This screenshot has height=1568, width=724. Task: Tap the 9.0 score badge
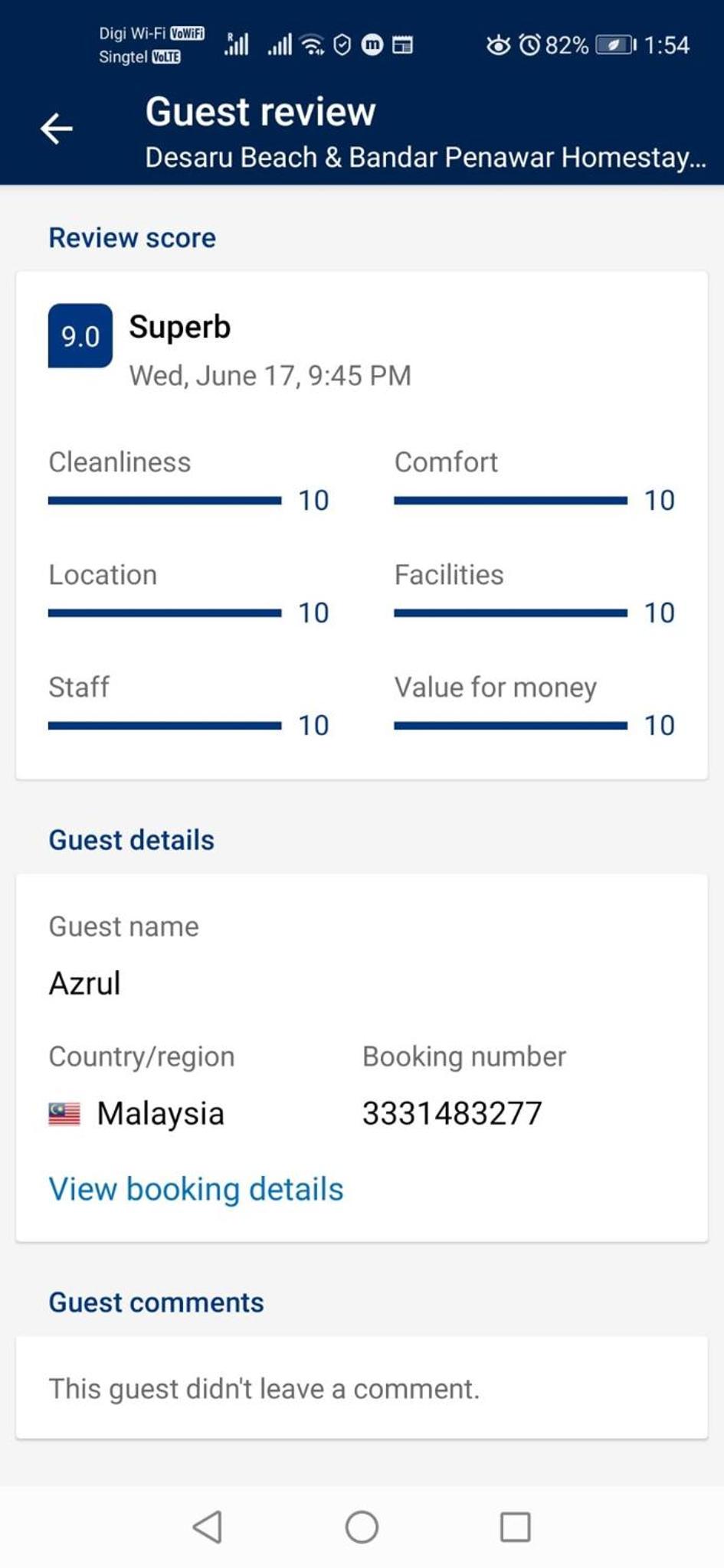click(x=80, y=336)
